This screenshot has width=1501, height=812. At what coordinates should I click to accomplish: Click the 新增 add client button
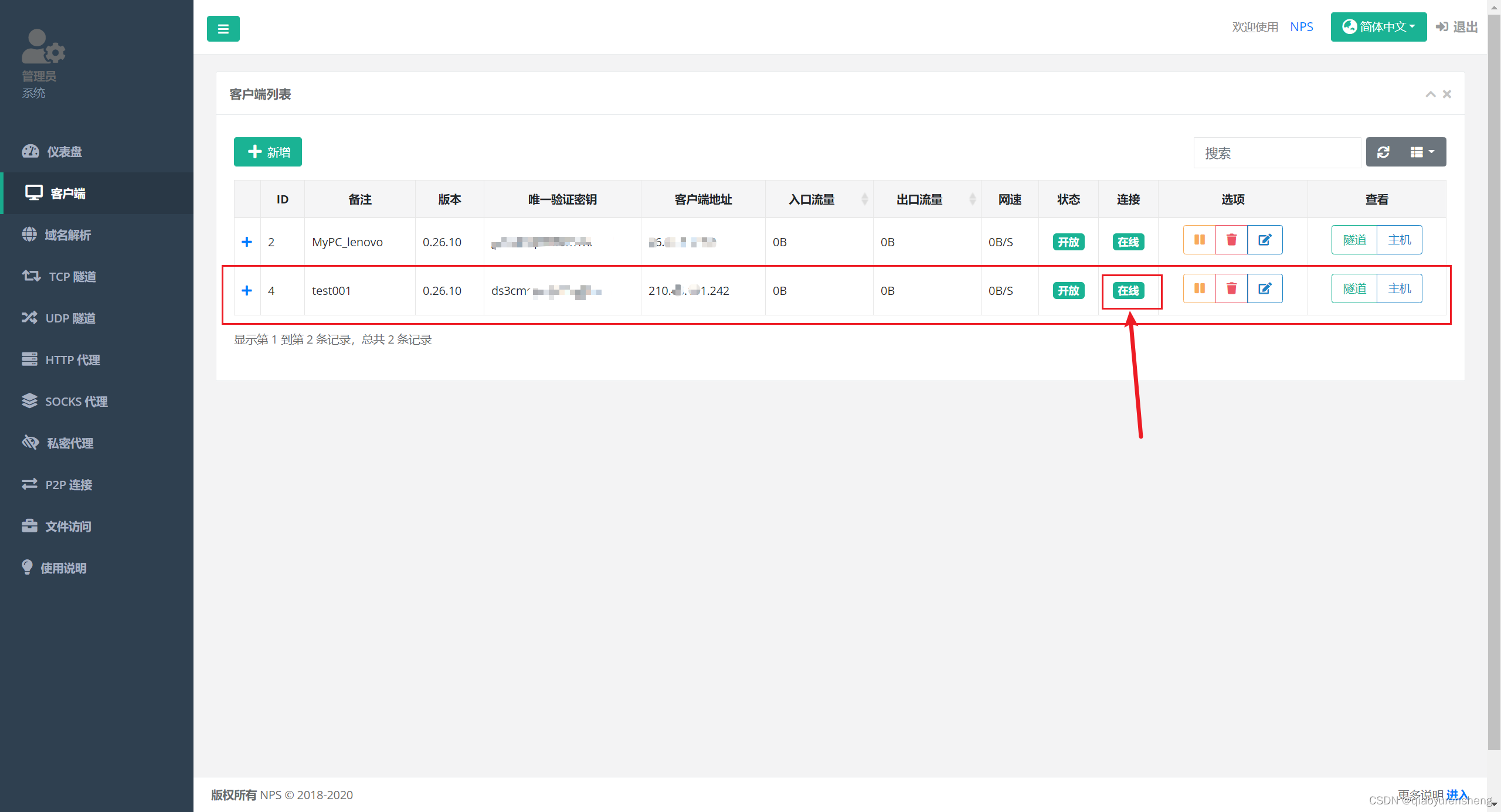coord(268,152)
